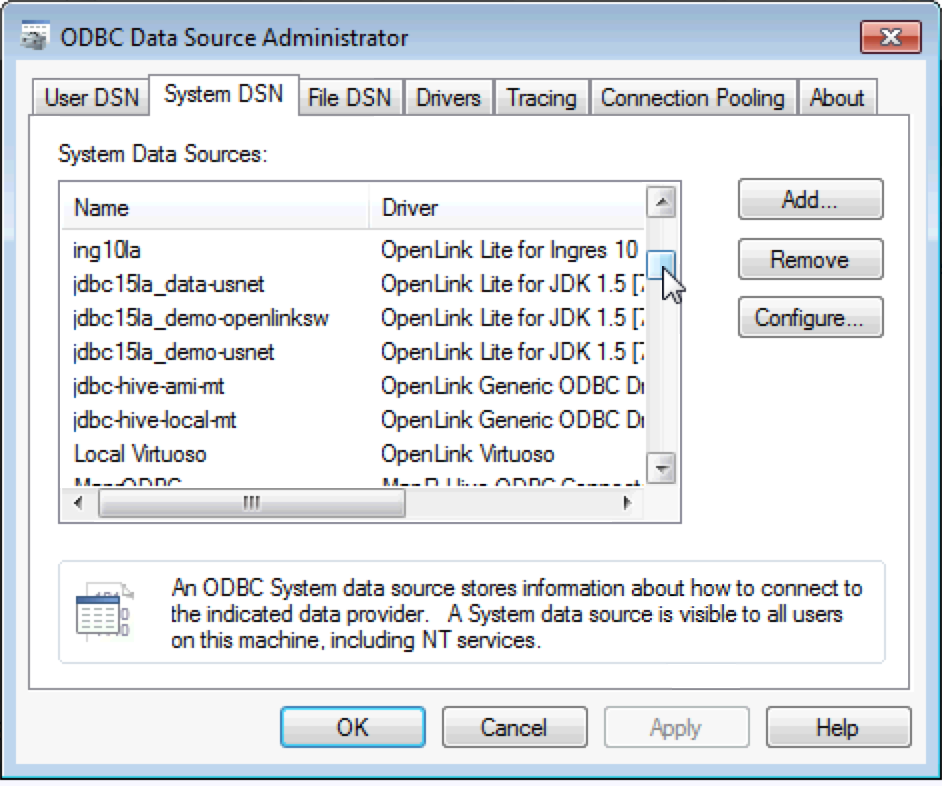Close the dialog window
Viewport: 942px width, 786px height.
click(889, 38)
